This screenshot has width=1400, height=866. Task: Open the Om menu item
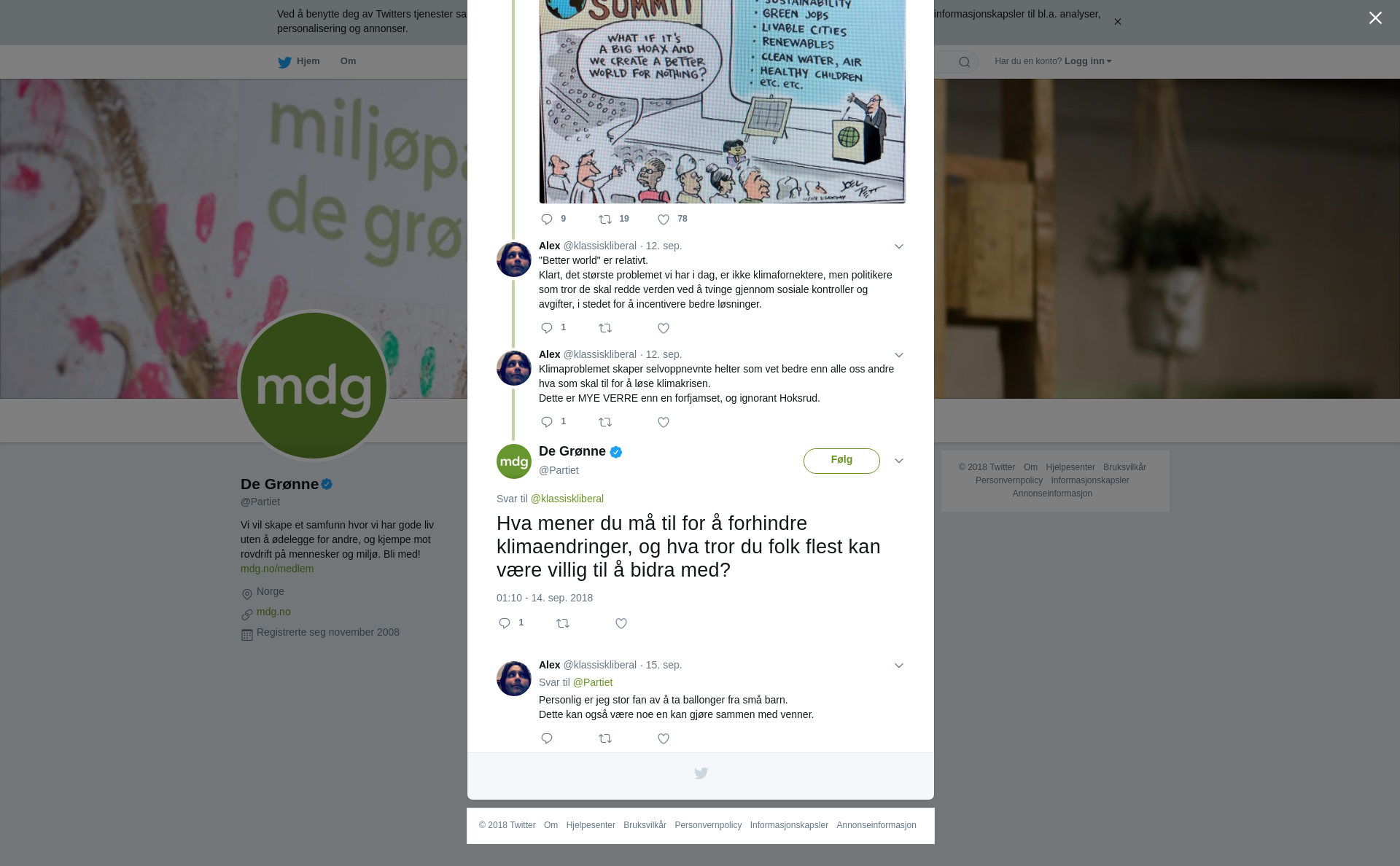coord(349,61)
